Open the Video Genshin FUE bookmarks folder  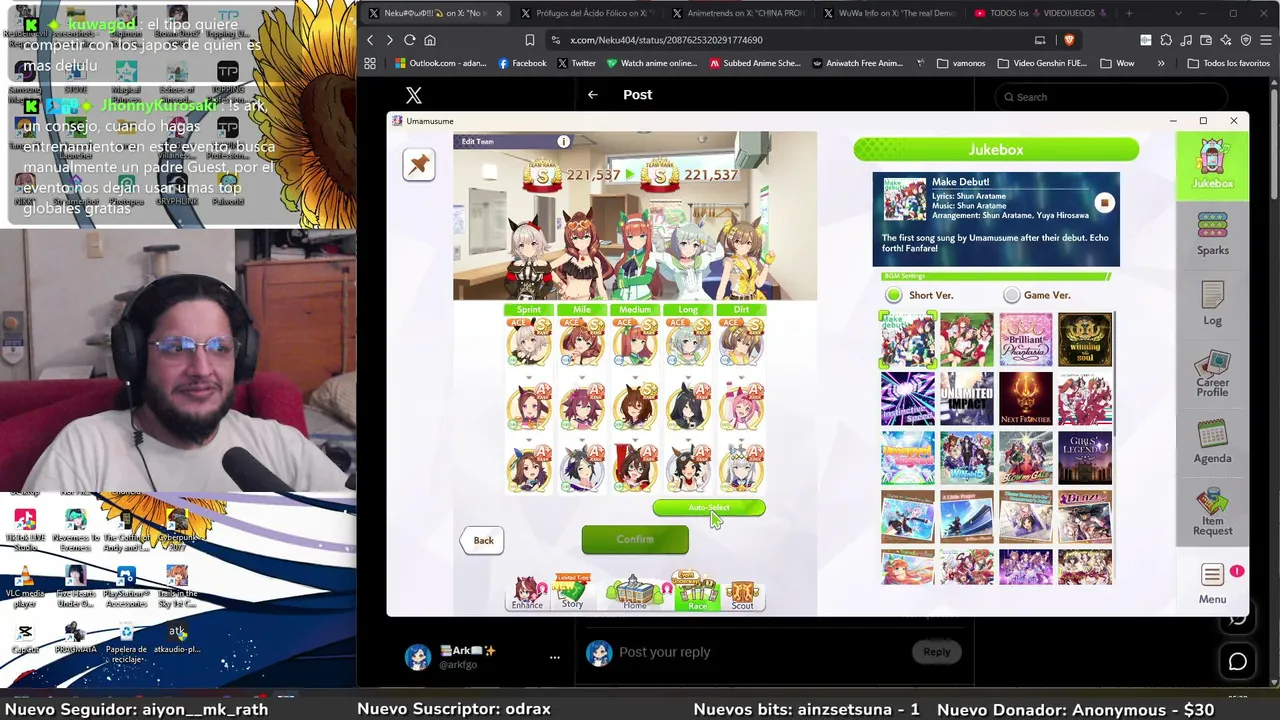(1041, 63)
